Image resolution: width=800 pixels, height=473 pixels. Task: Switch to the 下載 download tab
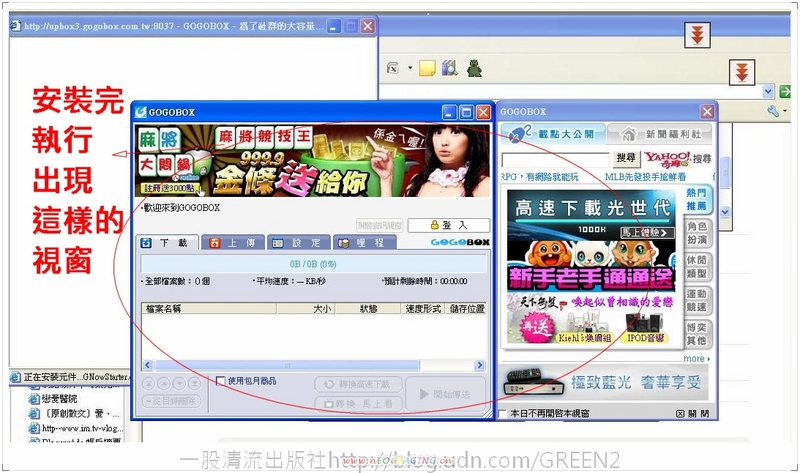(166, 243)
